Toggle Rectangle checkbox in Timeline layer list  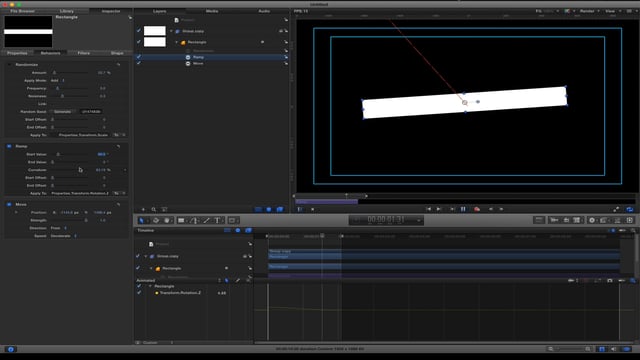click(x=138, y=268)
